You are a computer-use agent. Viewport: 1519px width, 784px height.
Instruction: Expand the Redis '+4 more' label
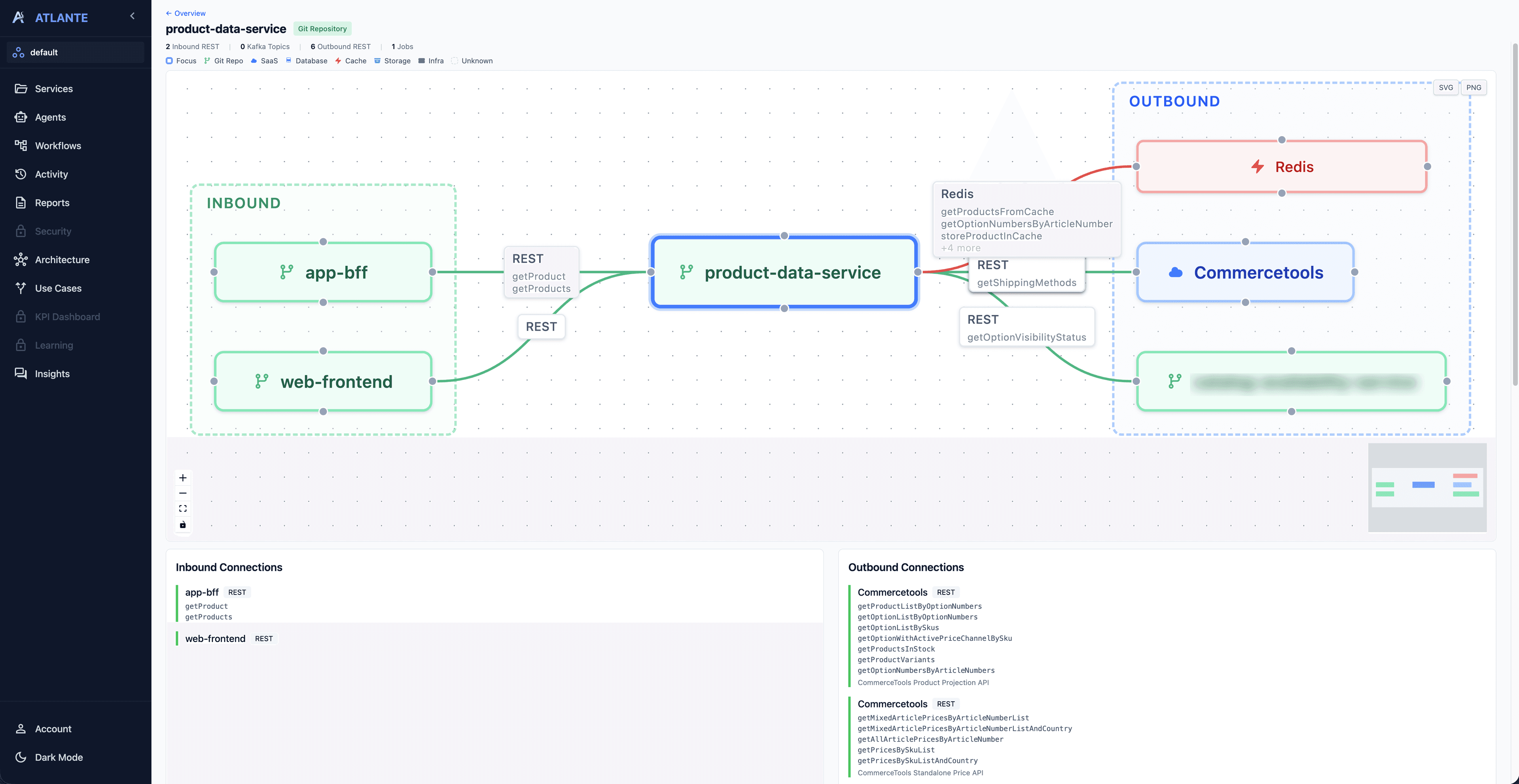pyautogui.click(x=960, y=248)
